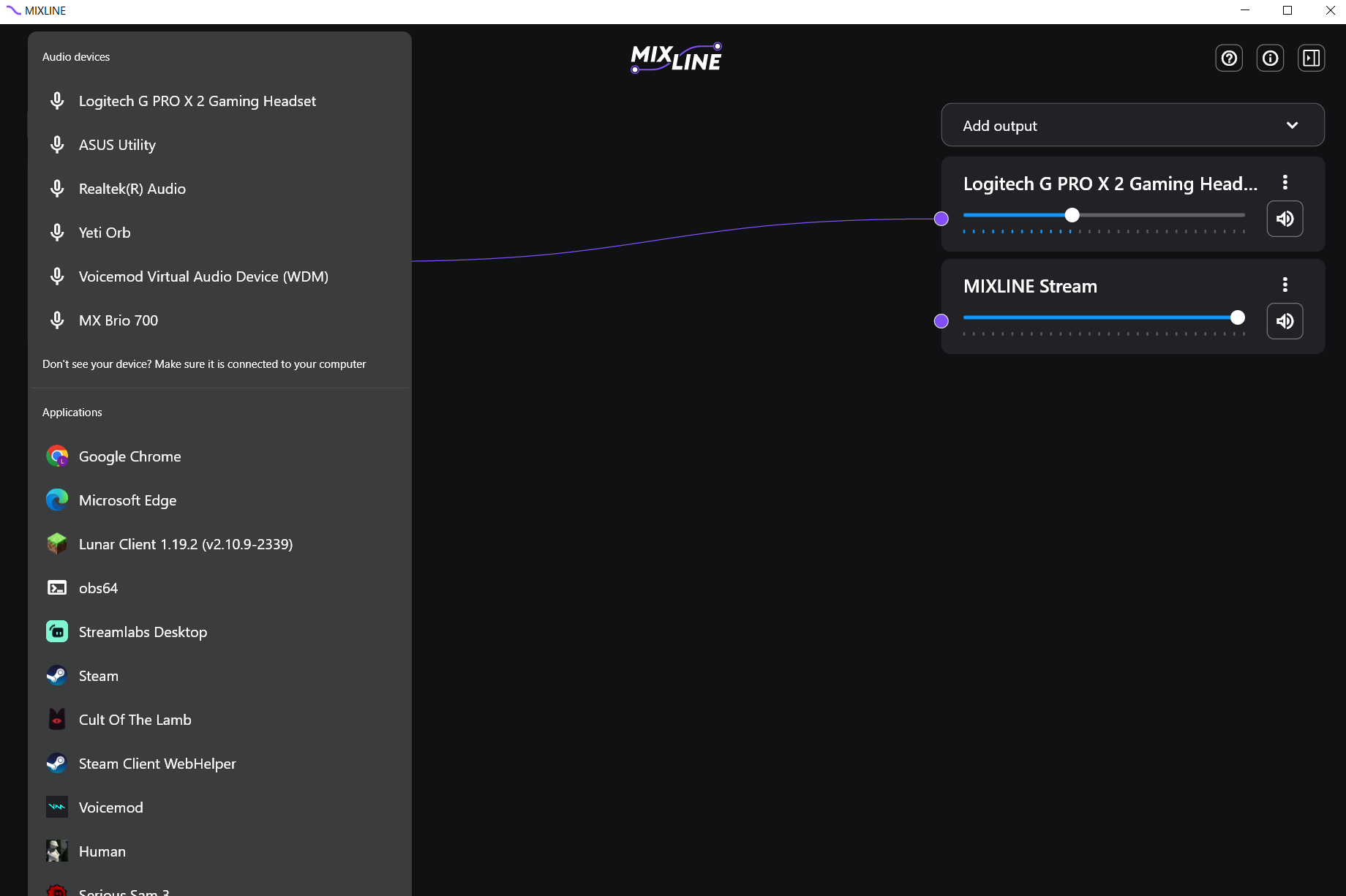Click the Logitech G PRO X 2 output title
This screenshot has height=896, width=1346.
coord(1110,184)
